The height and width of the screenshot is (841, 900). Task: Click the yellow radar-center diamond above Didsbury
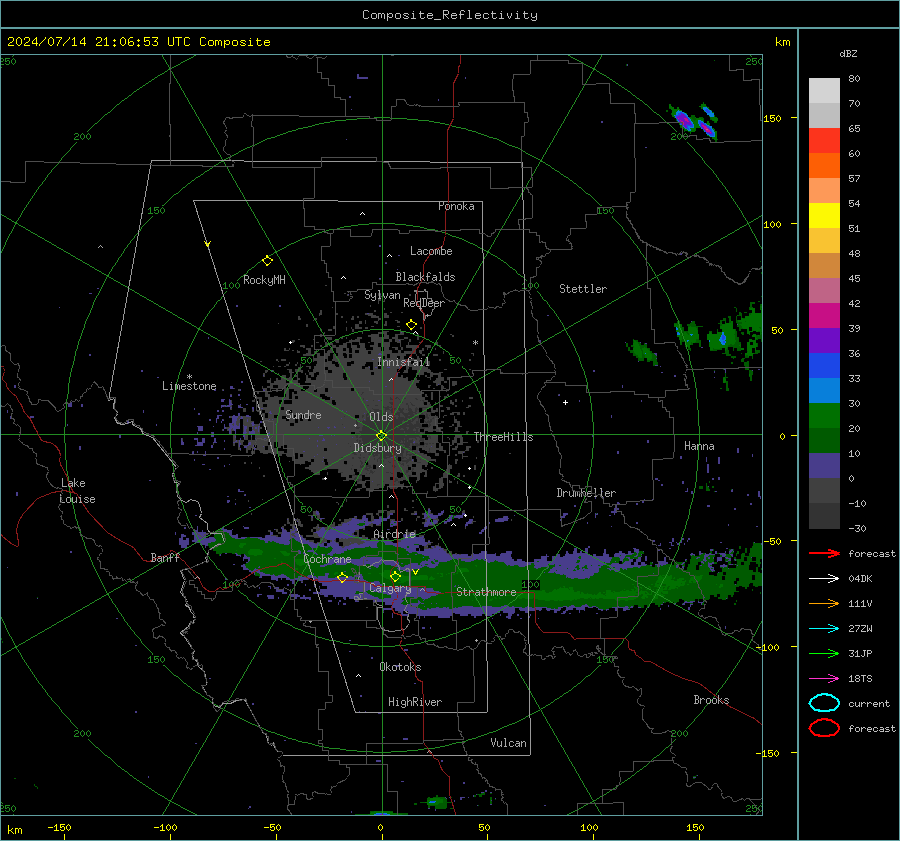382,435
